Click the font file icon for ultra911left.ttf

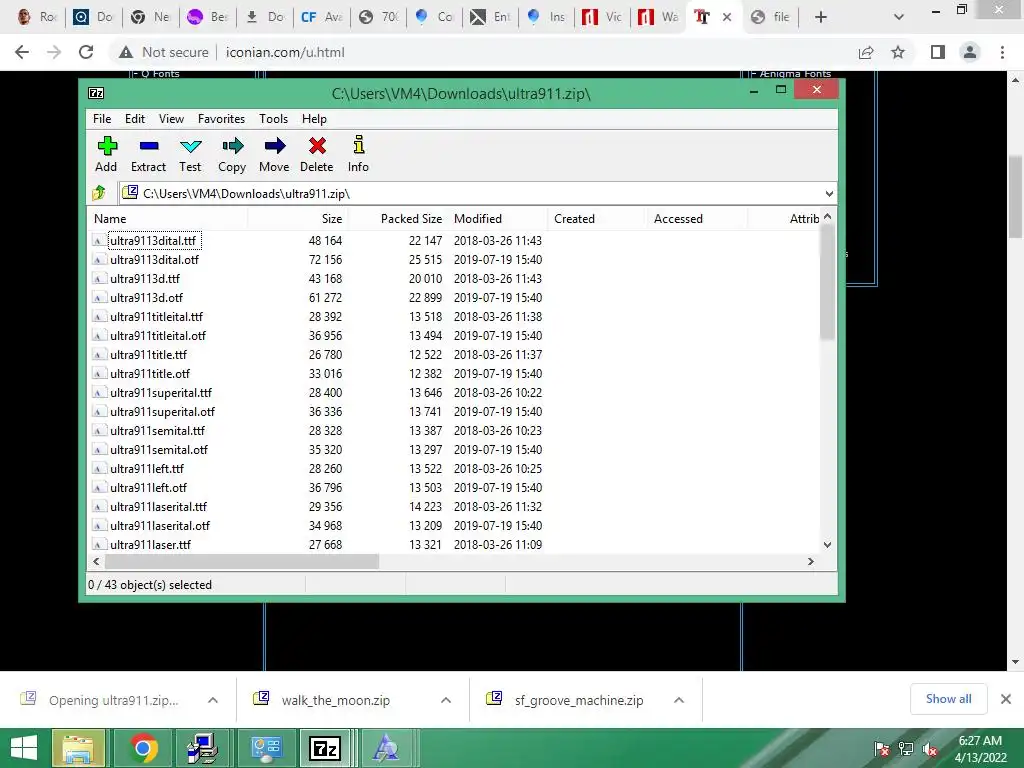point(98,469)
